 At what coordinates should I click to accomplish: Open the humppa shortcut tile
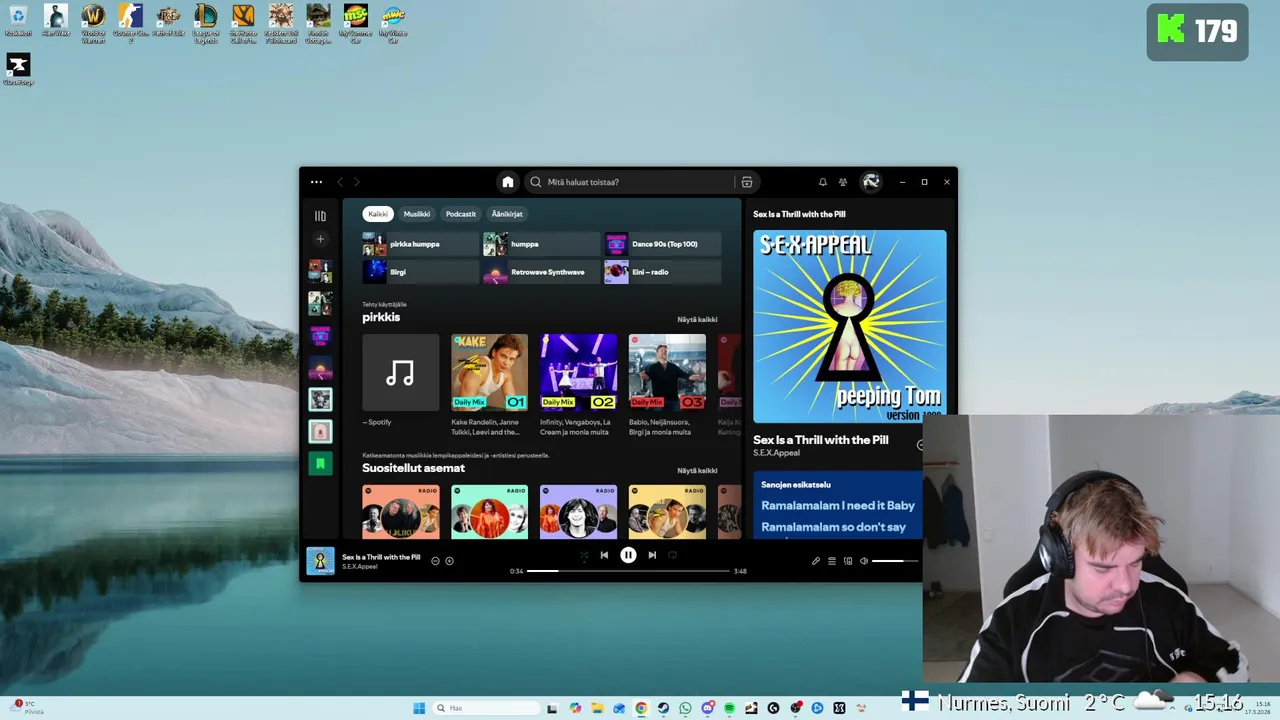point(541,244)
